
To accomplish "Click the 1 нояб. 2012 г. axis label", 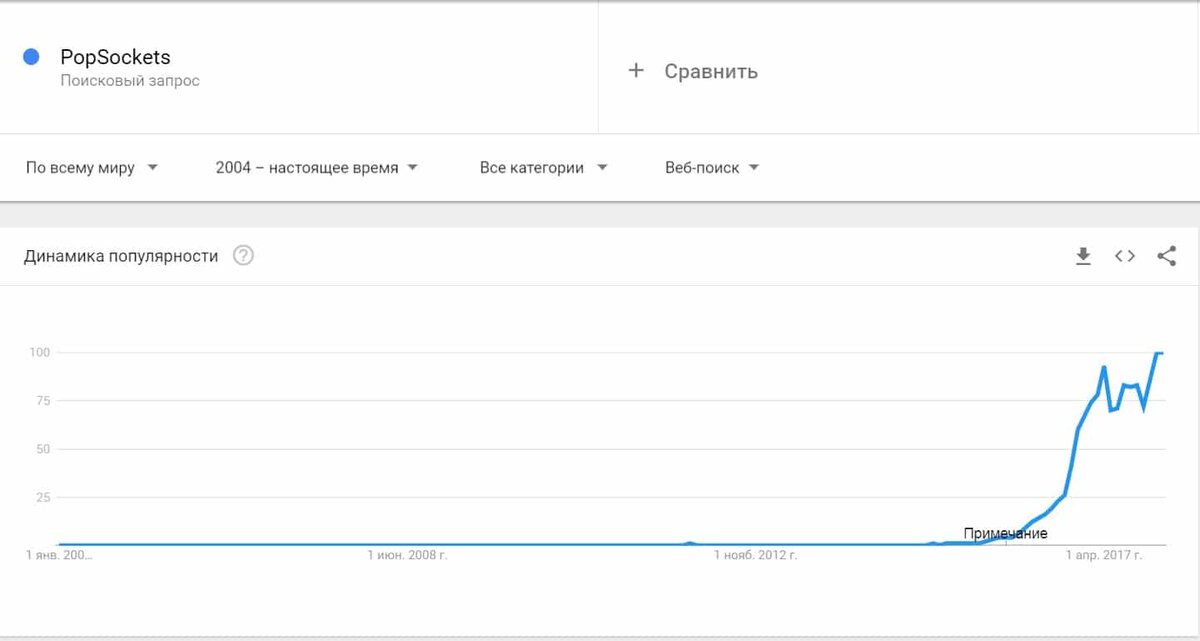I will [x=756, y=554].
